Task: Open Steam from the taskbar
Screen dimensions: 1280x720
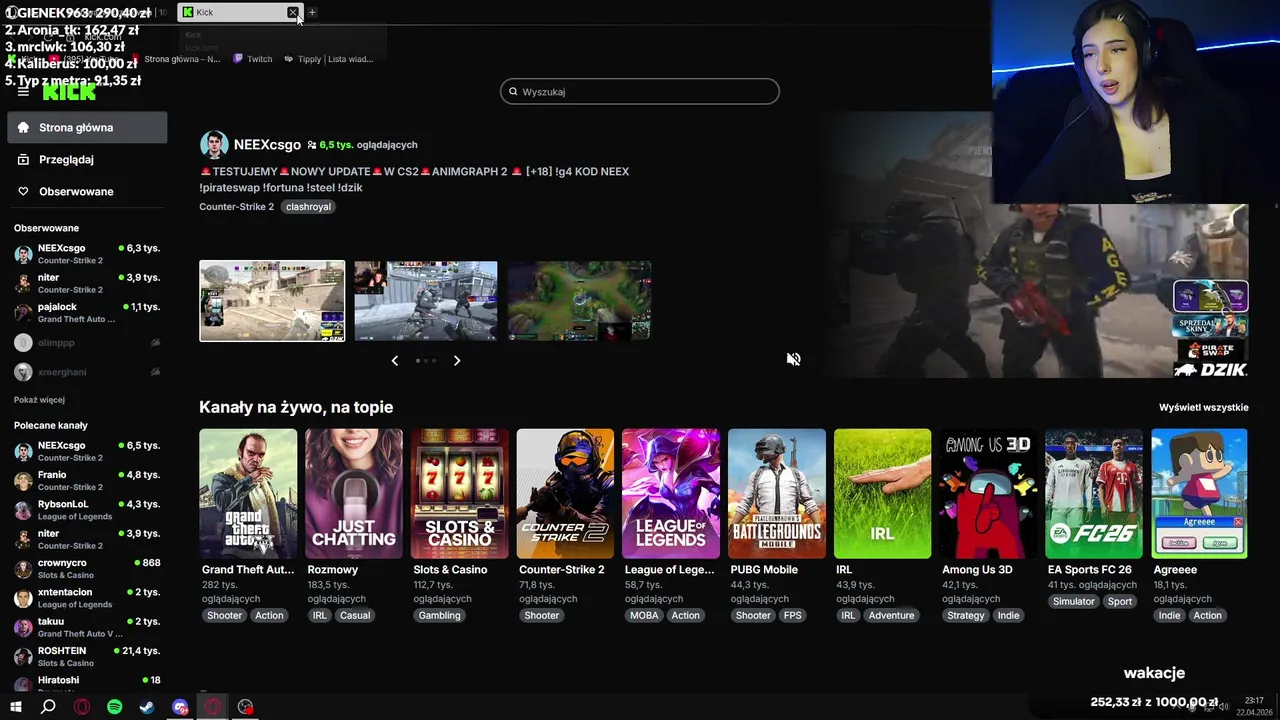Action: point(147,707)
